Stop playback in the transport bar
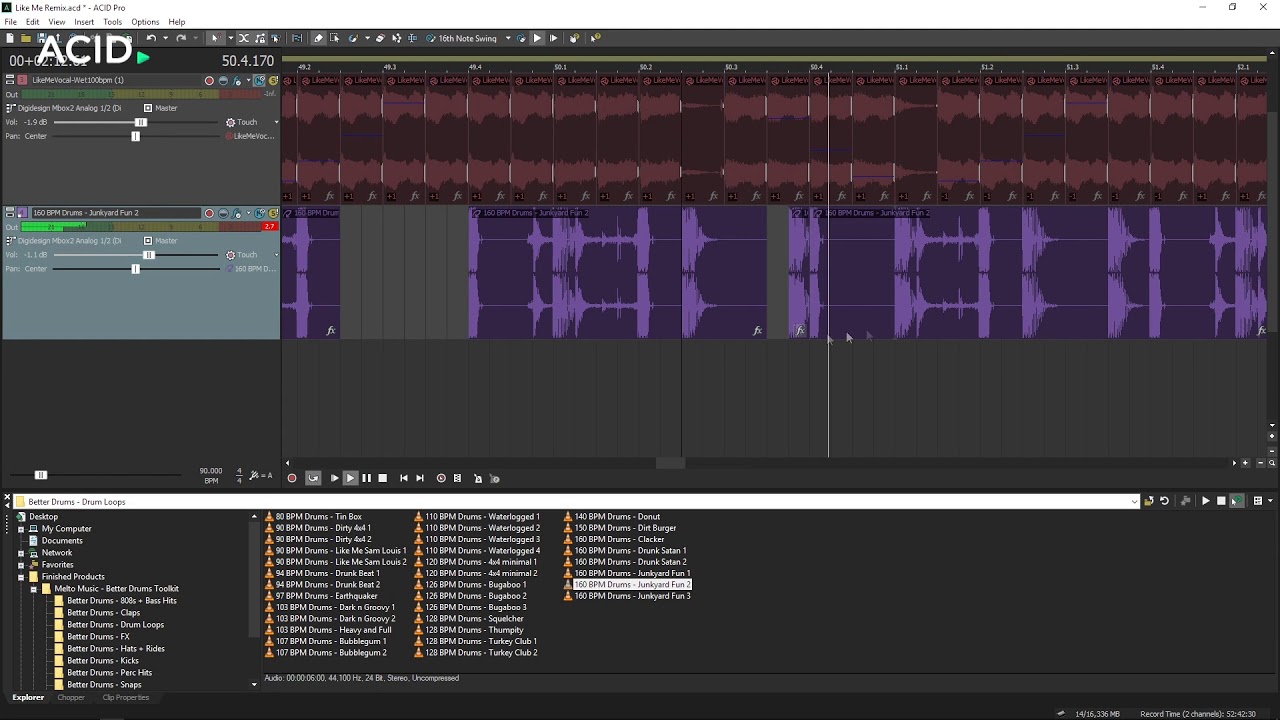Viewport: 1280px width, 720px height. pos(382,478)
